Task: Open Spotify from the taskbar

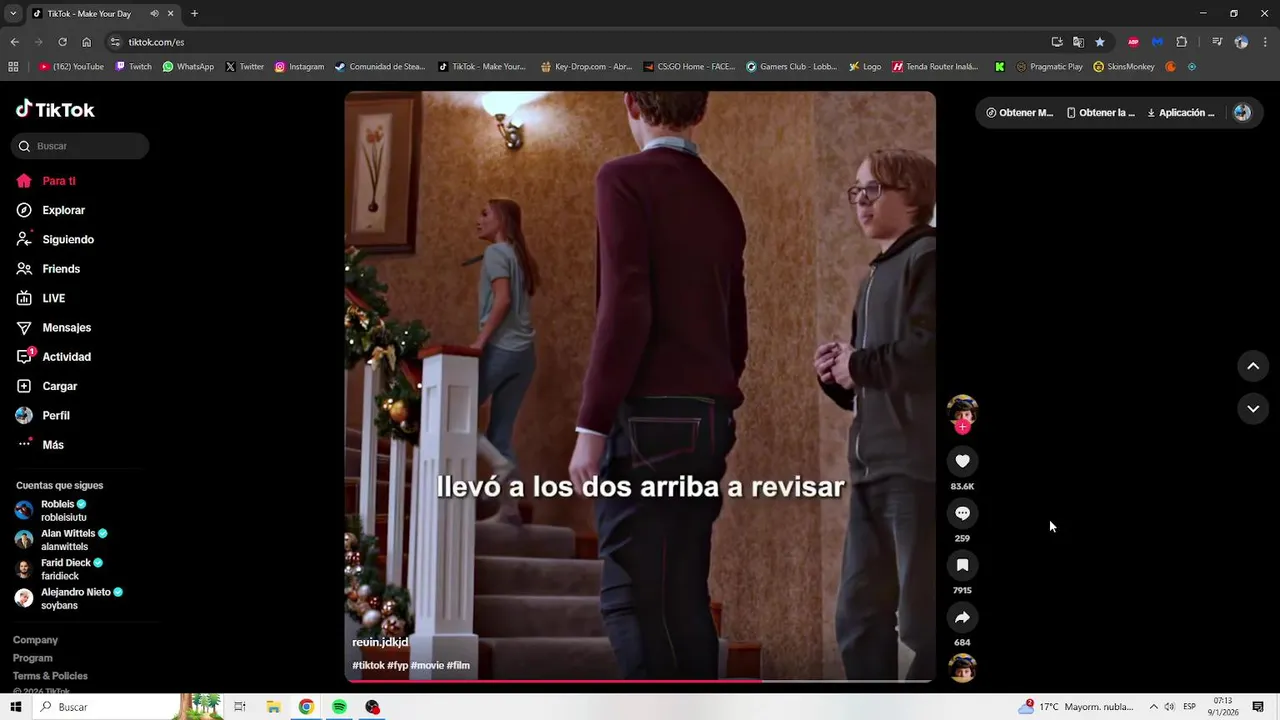Action: (339, 707)
